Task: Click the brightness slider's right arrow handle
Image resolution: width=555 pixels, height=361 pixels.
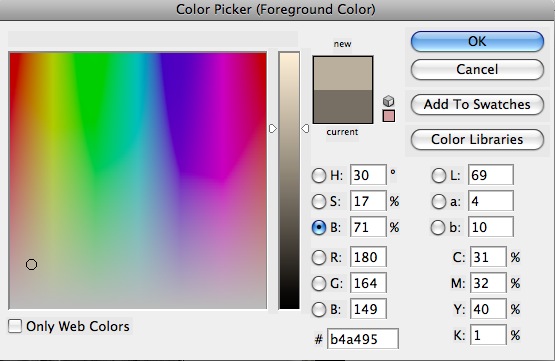Action: [x=305, y=128]
